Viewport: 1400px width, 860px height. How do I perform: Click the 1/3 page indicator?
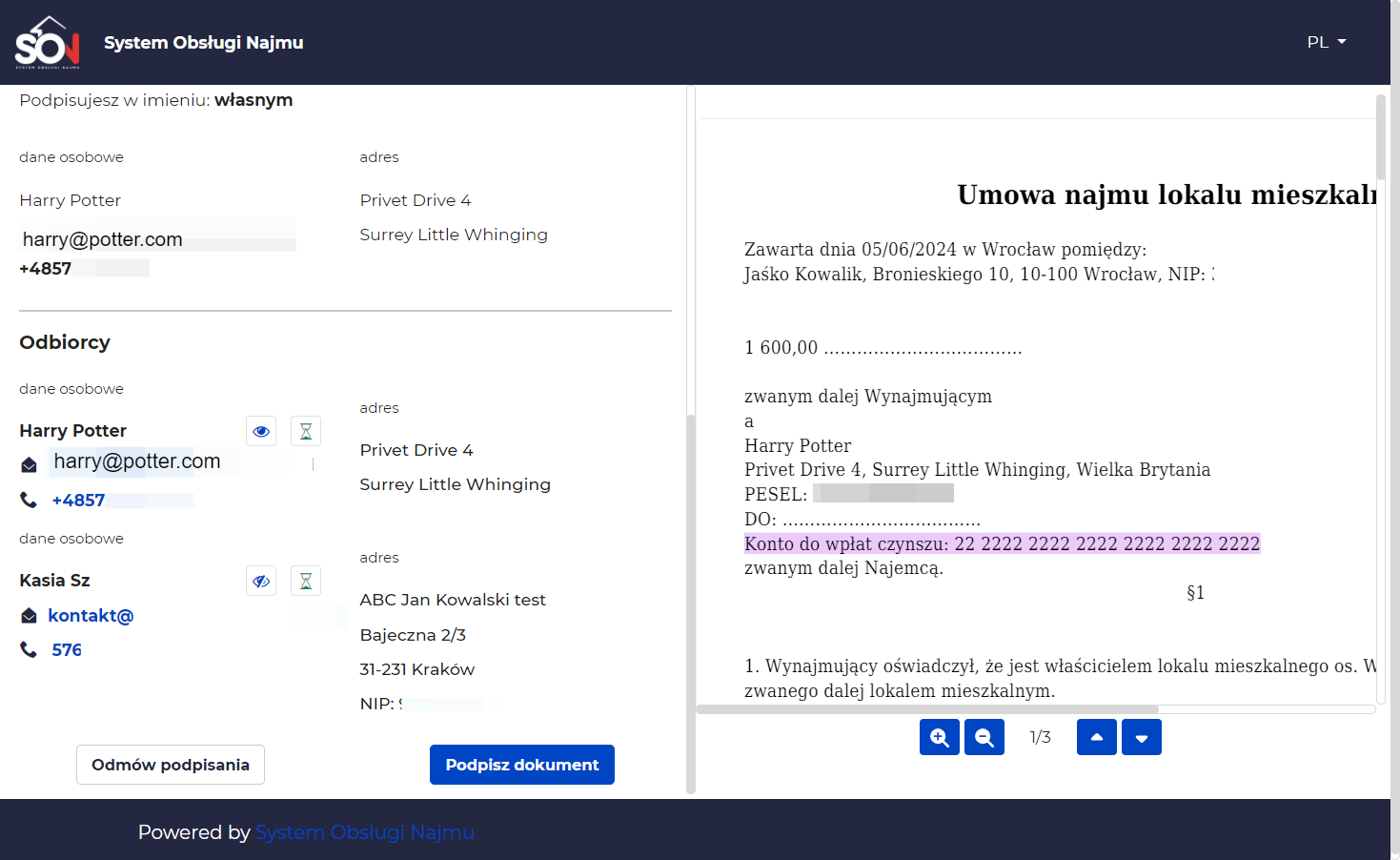[1041, 737]
